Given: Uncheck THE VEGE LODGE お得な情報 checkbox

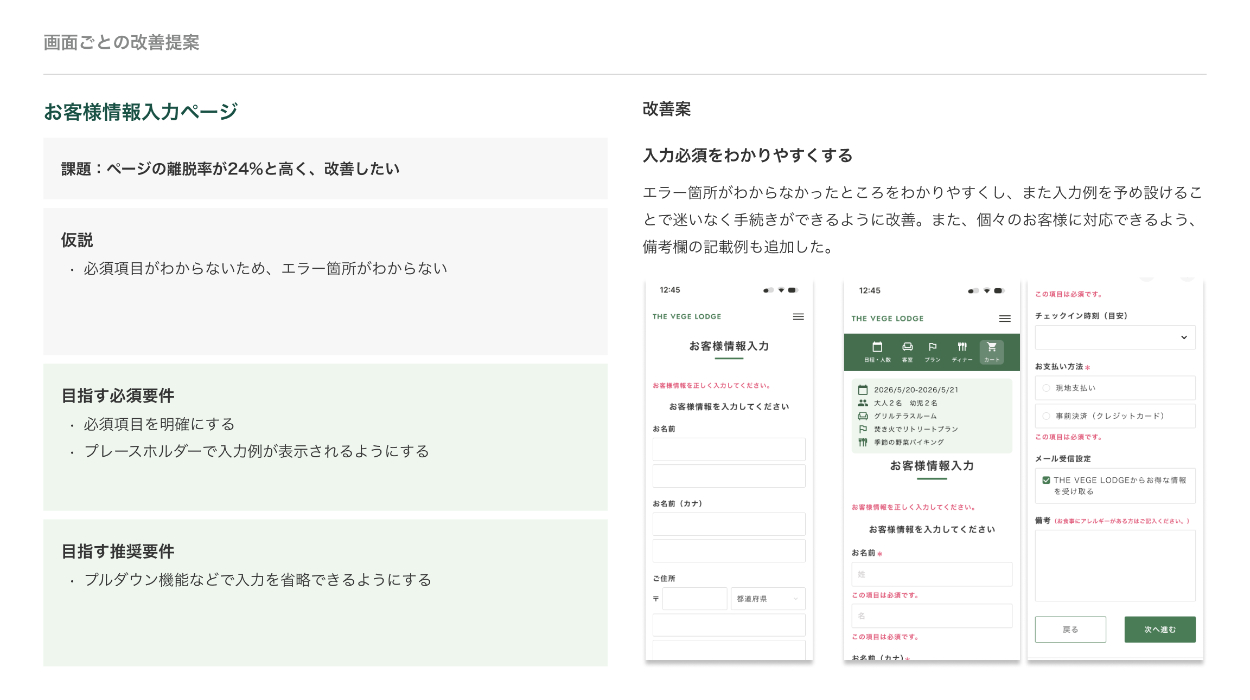Looking at the screenshot, I should [1046, 480].
